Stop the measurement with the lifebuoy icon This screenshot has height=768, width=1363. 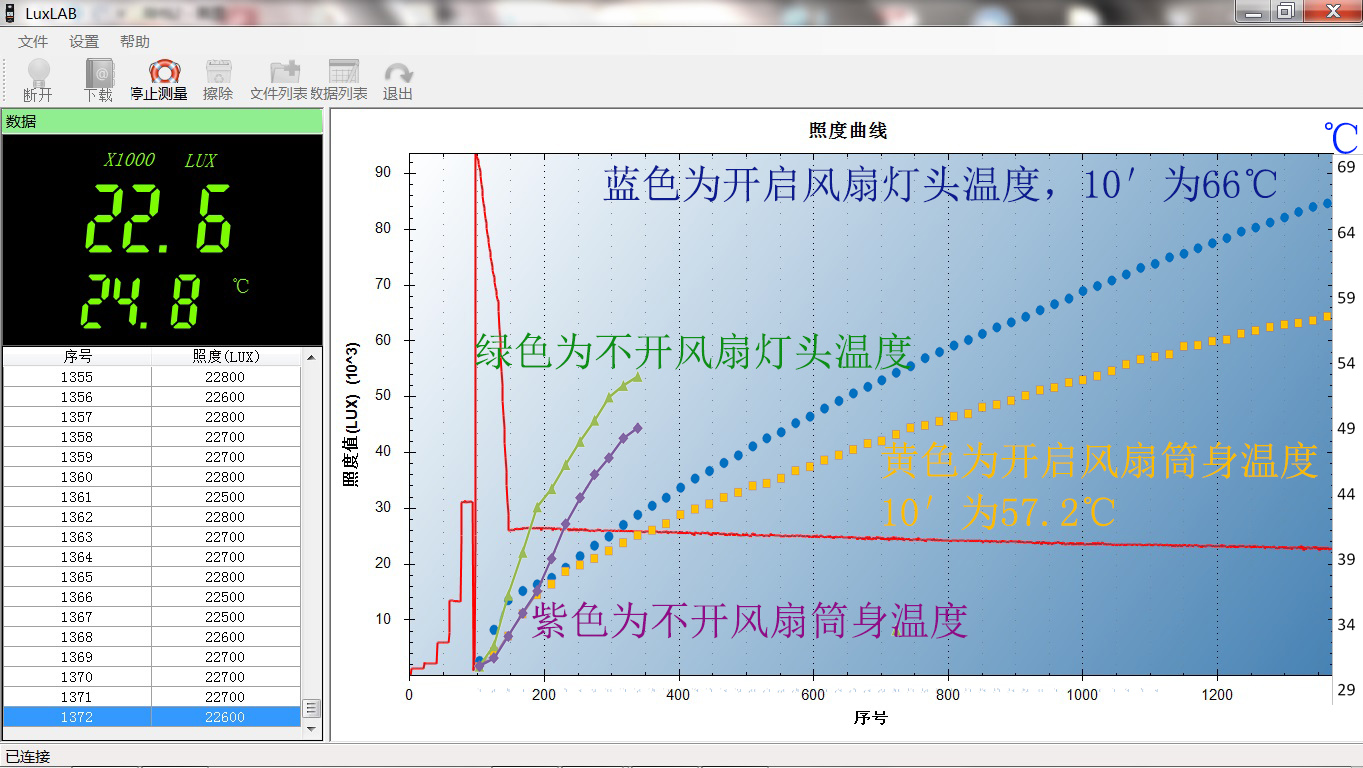click(x=159, y=80)
